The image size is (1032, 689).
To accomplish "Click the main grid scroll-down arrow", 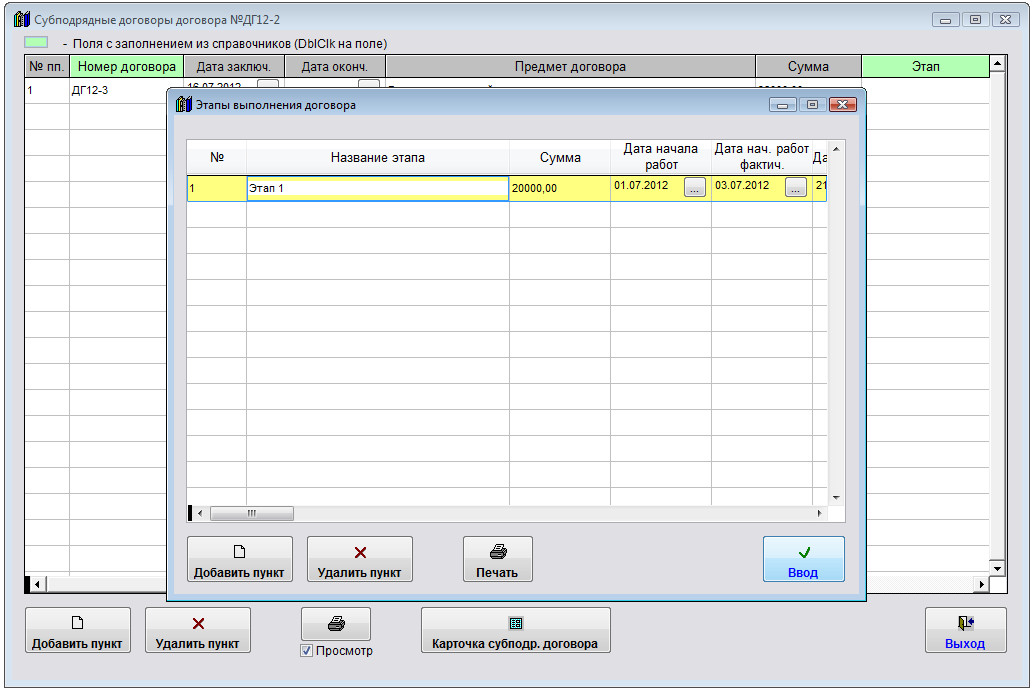I will tap(998, 569).
